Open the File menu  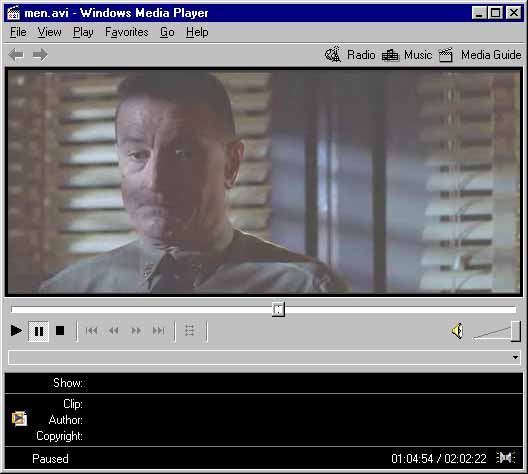point(18,32)
